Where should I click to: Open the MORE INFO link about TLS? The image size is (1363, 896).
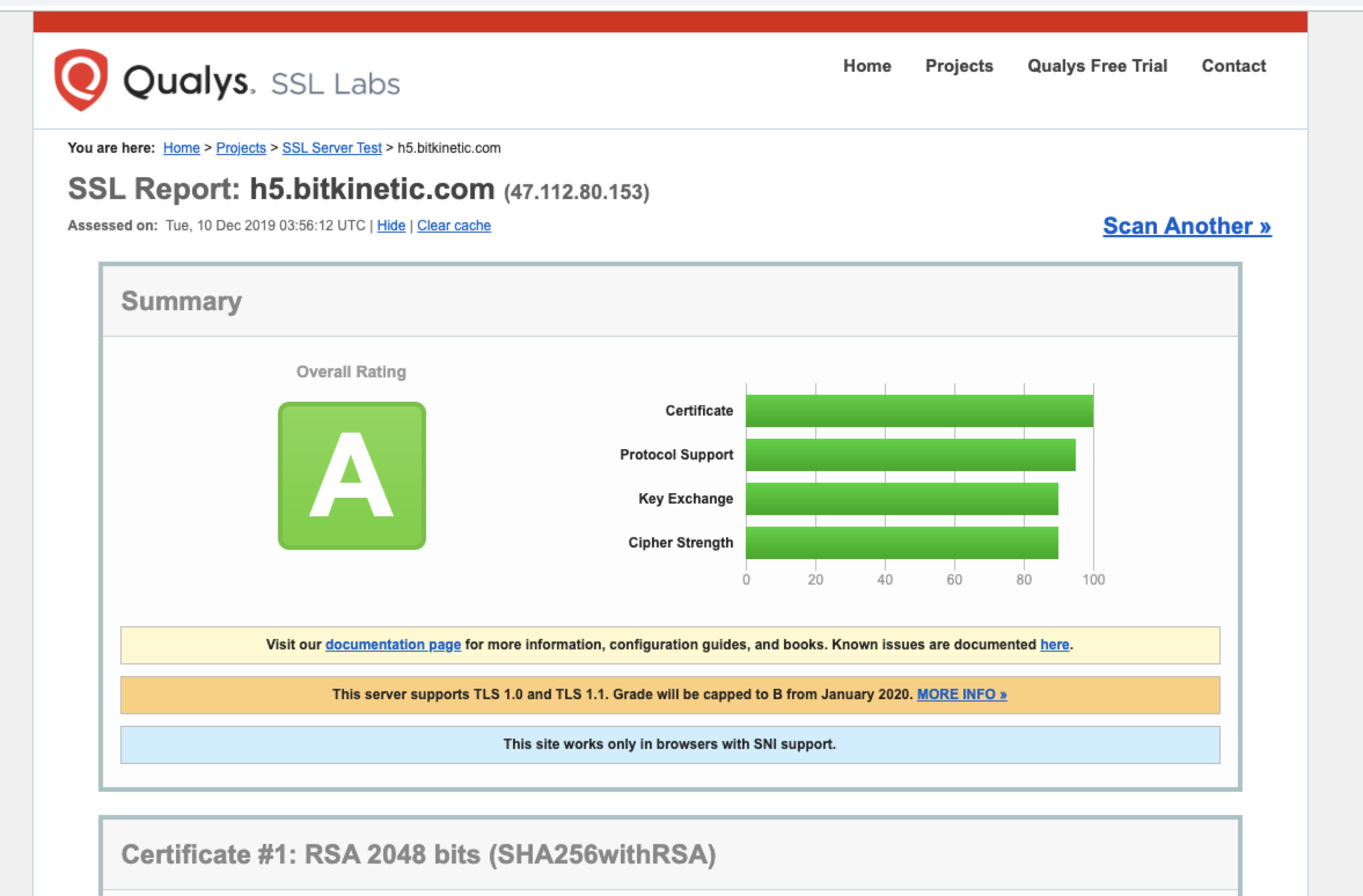point(962,695)
